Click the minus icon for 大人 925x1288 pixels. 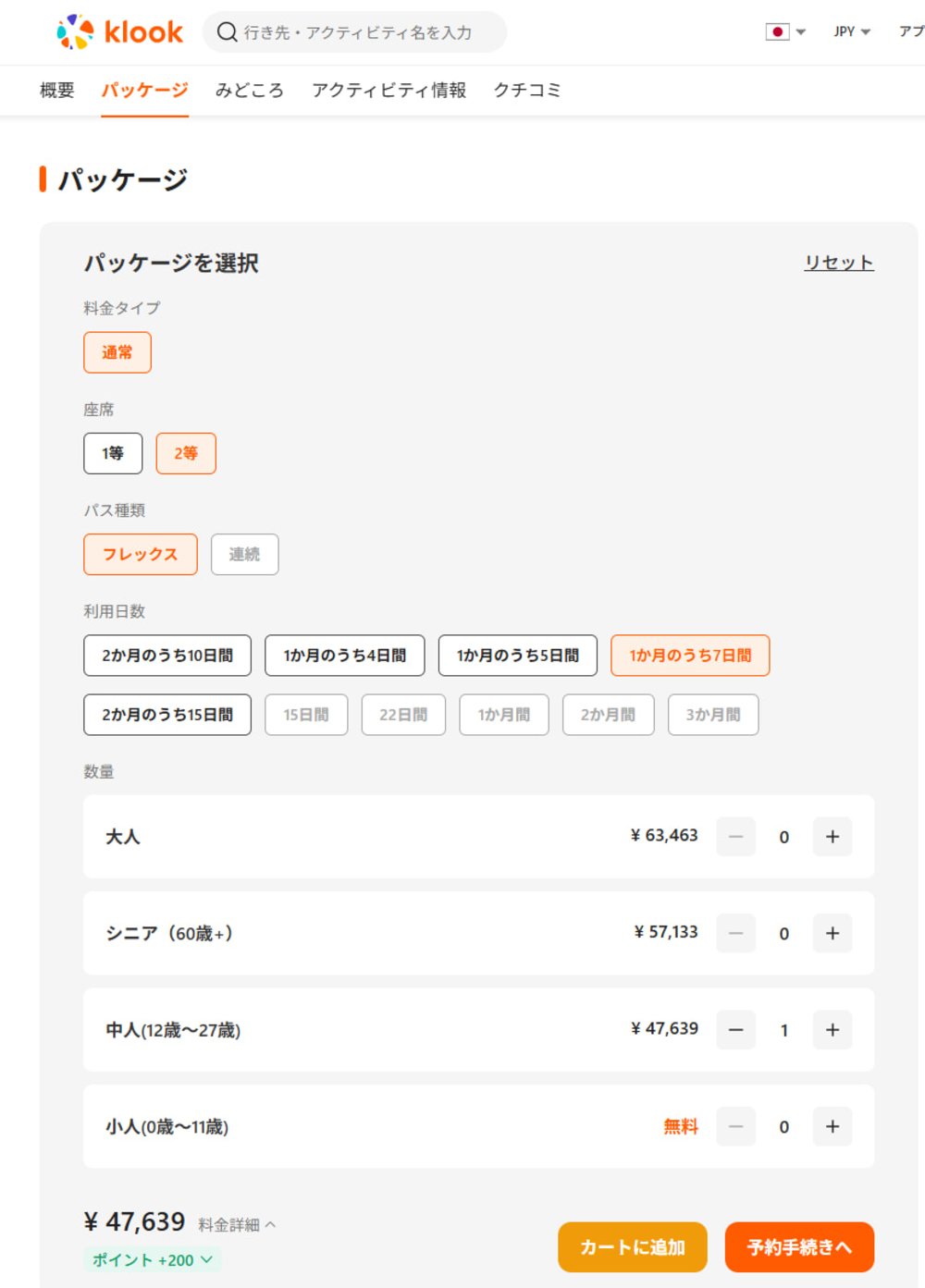(735, 836)
